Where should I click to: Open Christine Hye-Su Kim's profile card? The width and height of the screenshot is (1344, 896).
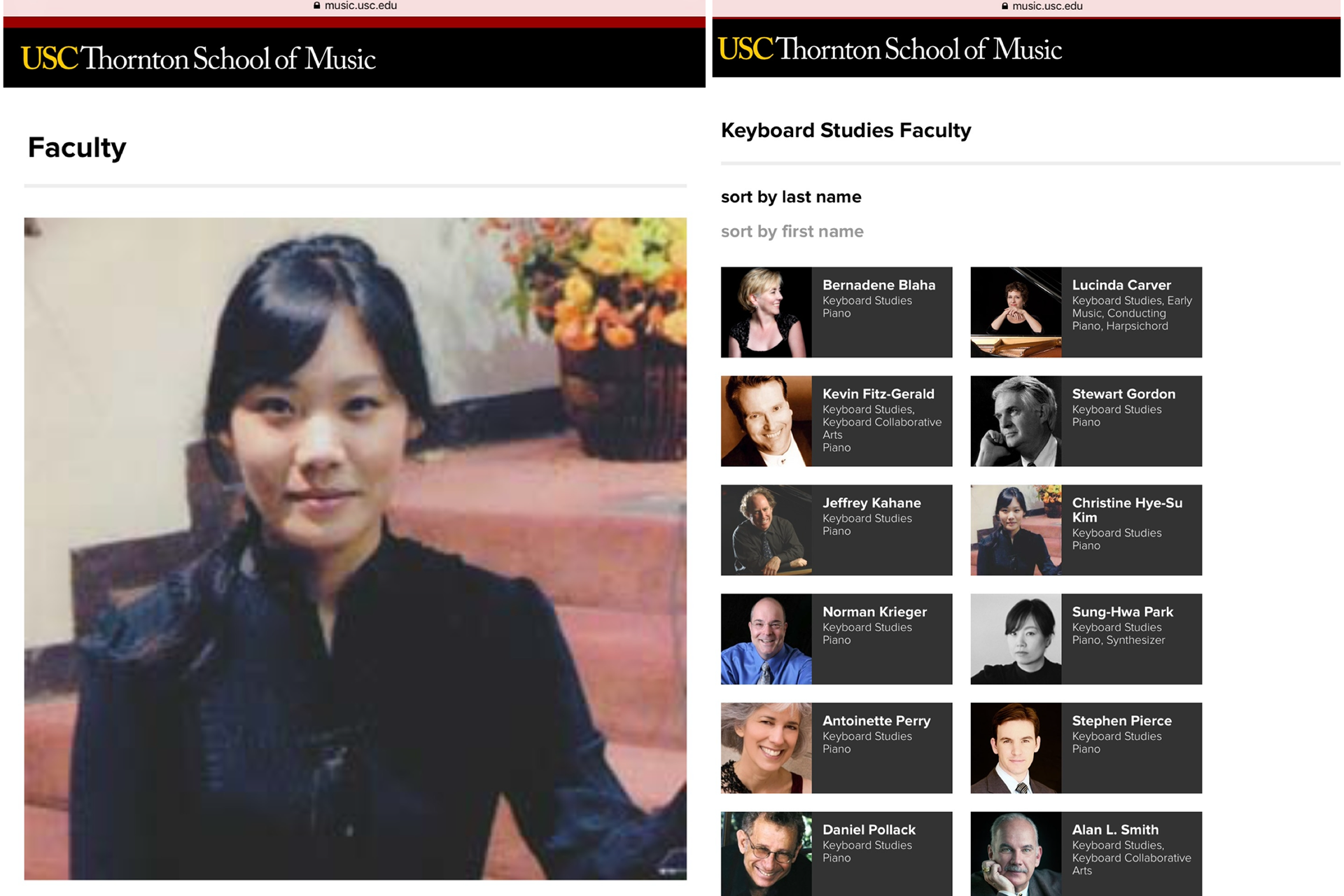coord(1086,530)
